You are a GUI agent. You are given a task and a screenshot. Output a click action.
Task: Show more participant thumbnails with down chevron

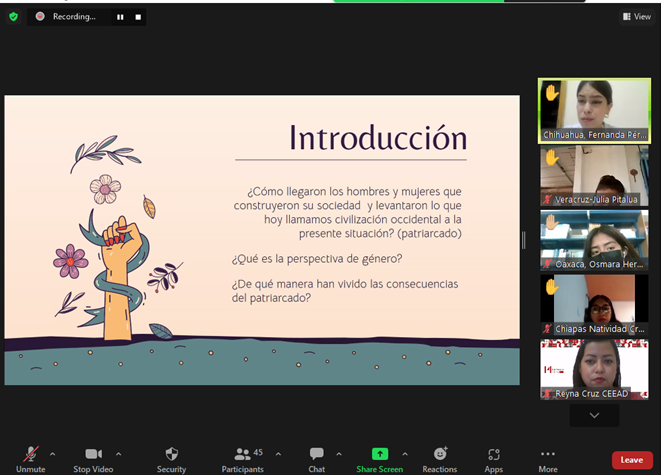coord(594,416)
